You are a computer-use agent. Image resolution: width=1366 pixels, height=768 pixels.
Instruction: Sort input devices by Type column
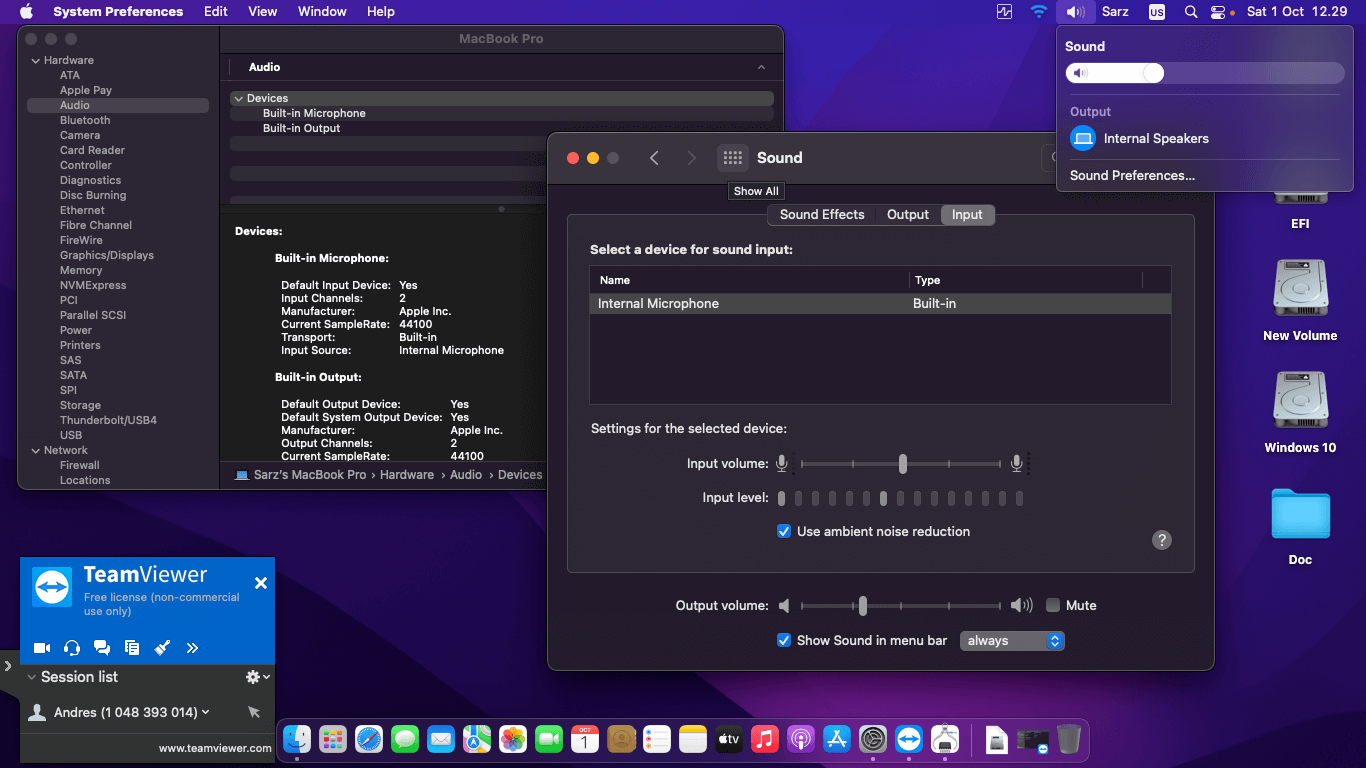[x=1025, y=280]
